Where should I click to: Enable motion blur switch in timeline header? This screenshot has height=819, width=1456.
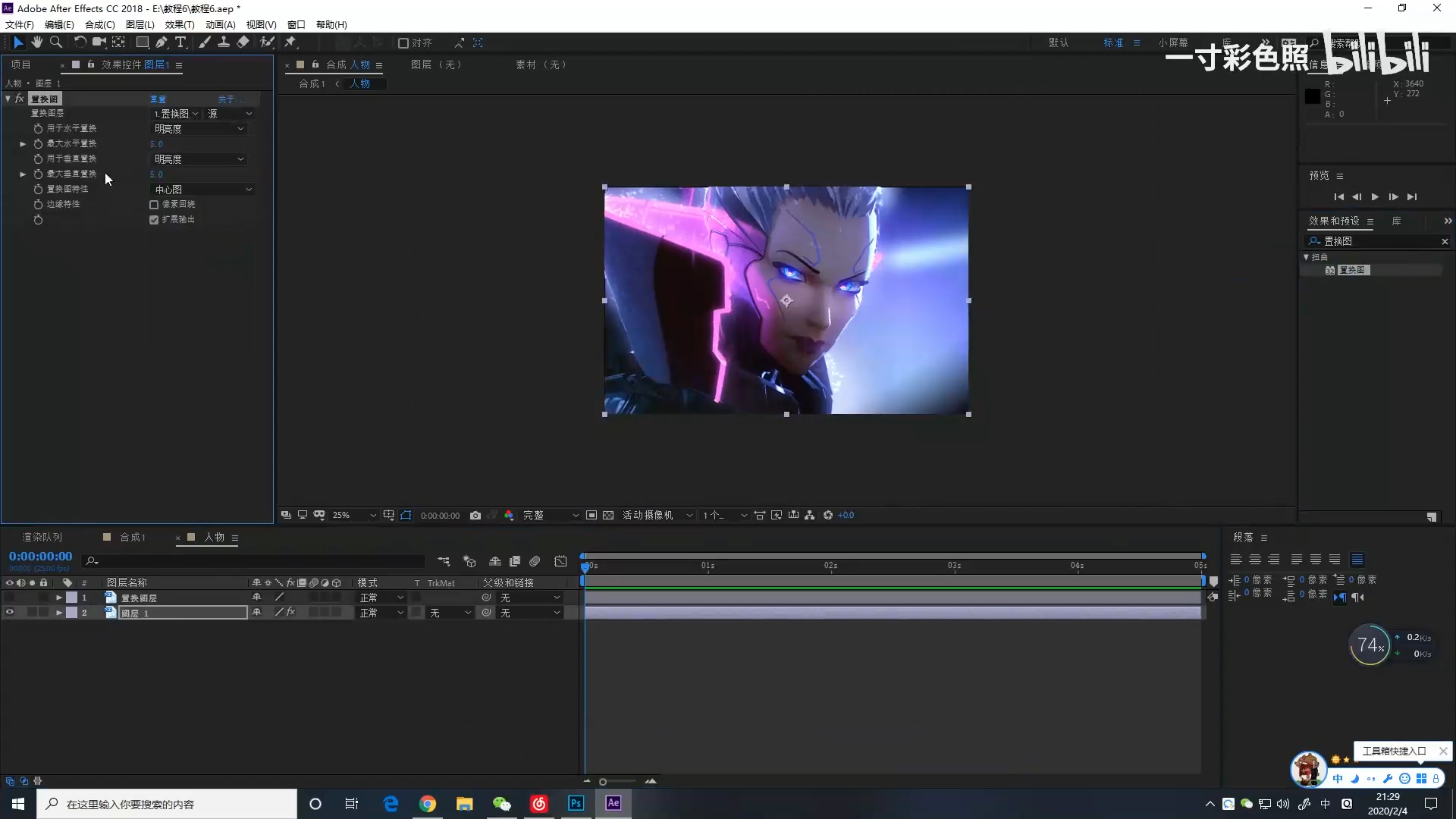coord(535,561)
